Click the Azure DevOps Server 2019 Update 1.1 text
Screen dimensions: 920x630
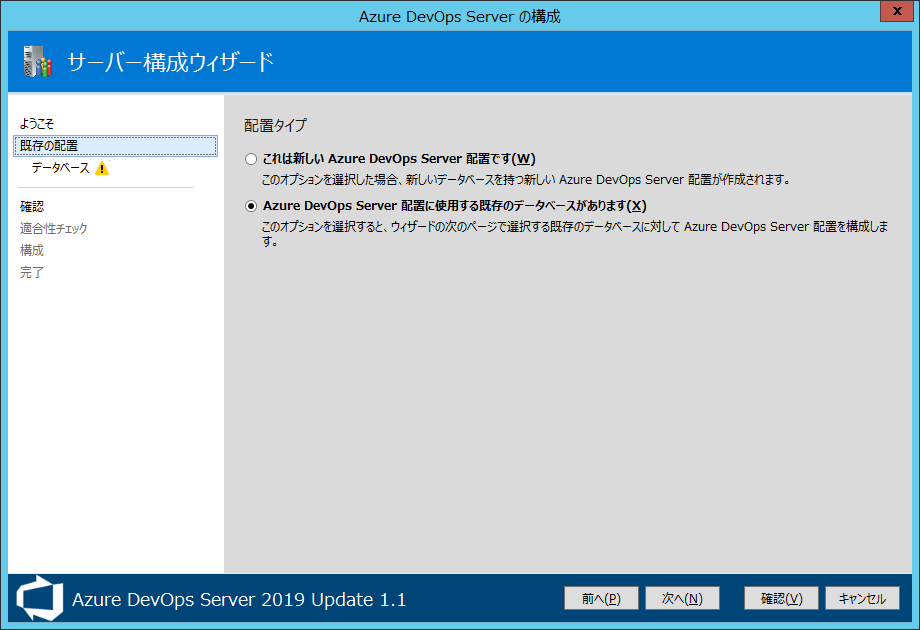[x=239, y=599]
